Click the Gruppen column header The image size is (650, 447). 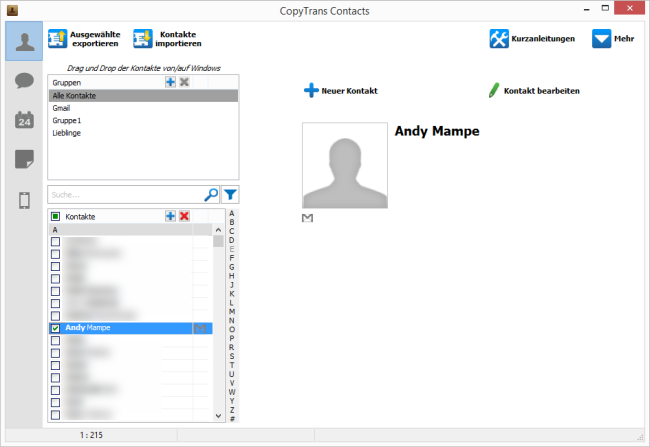pos(66,83)
